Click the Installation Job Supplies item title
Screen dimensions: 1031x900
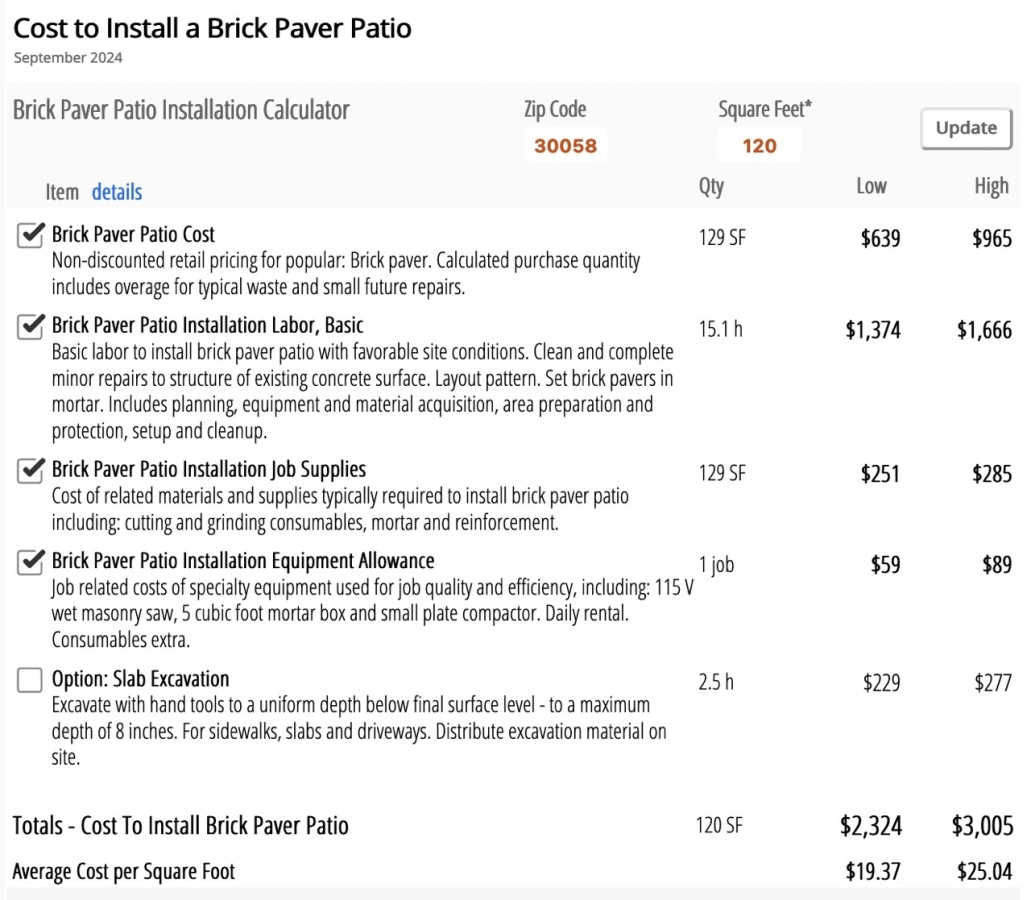coord(209,470)
